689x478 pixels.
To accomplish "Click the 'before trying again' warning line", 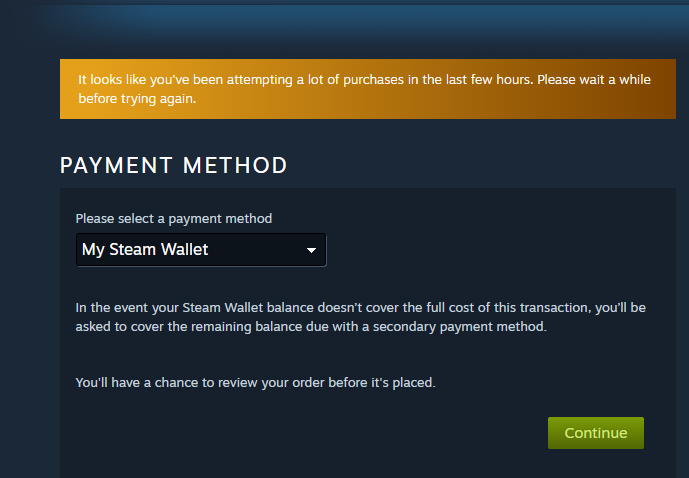I will [x=139, y=99].
